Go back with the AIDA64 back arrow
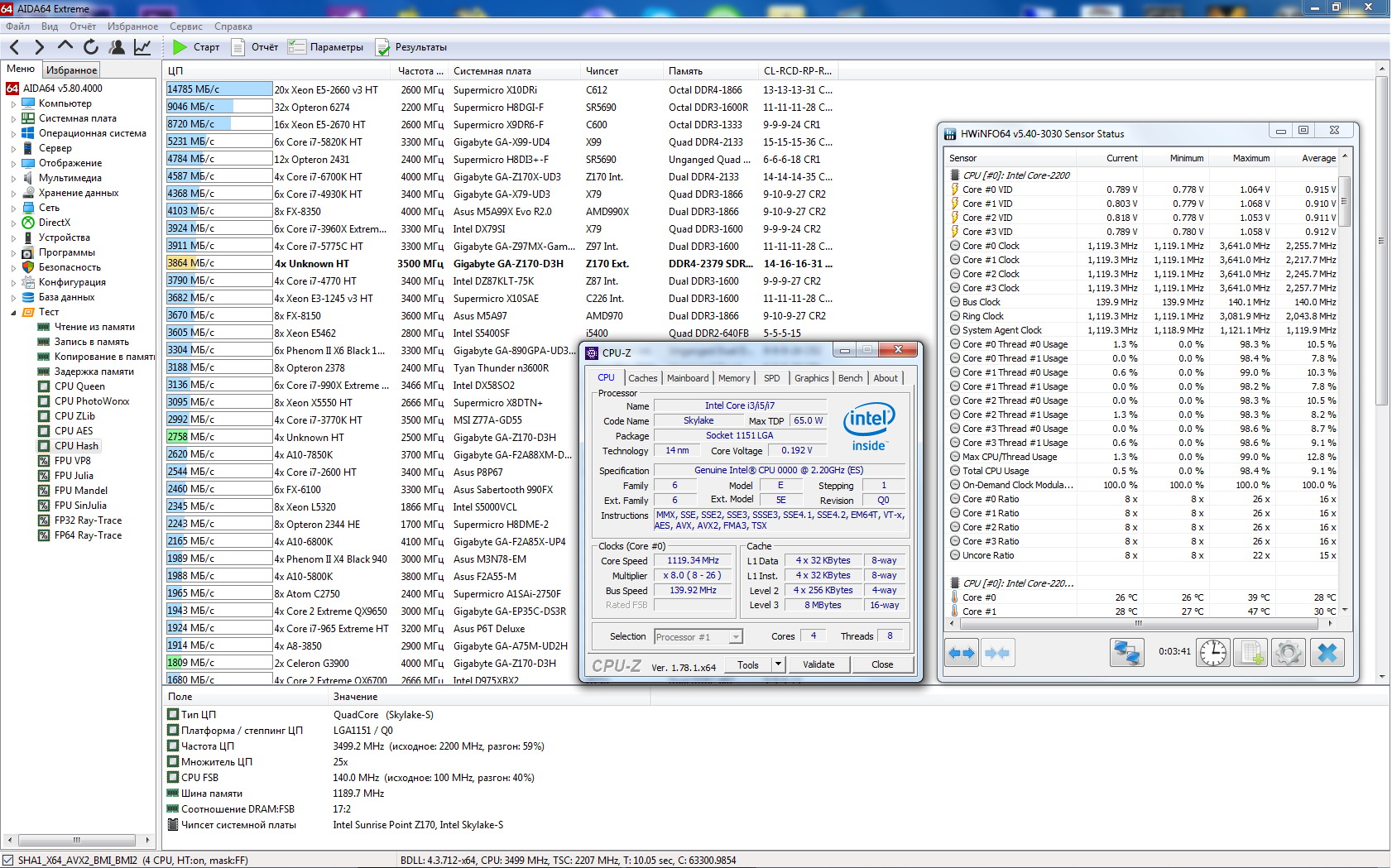 pos(15,47)
